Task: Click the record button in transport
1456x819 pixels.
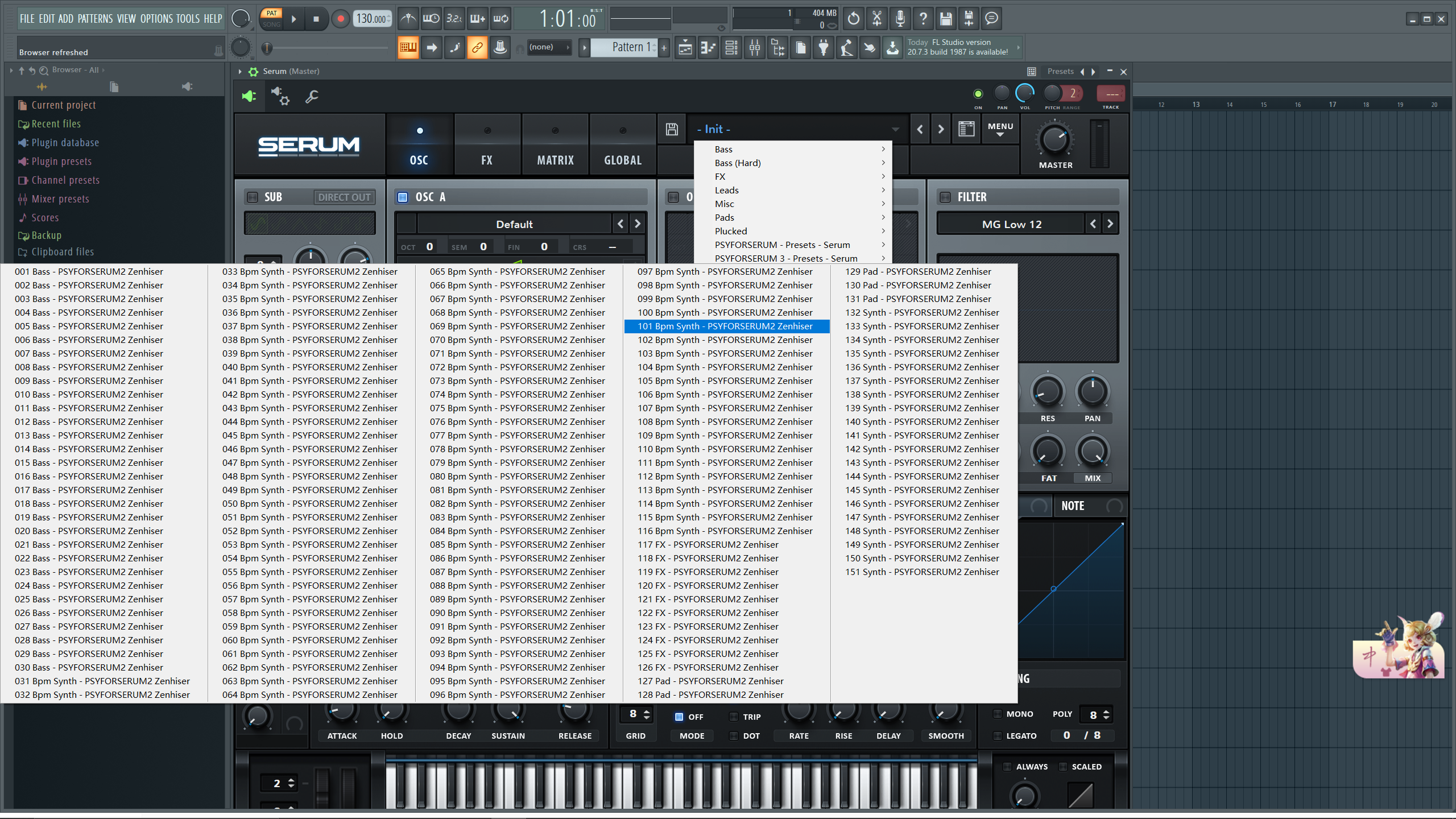Action: [340, 19]
